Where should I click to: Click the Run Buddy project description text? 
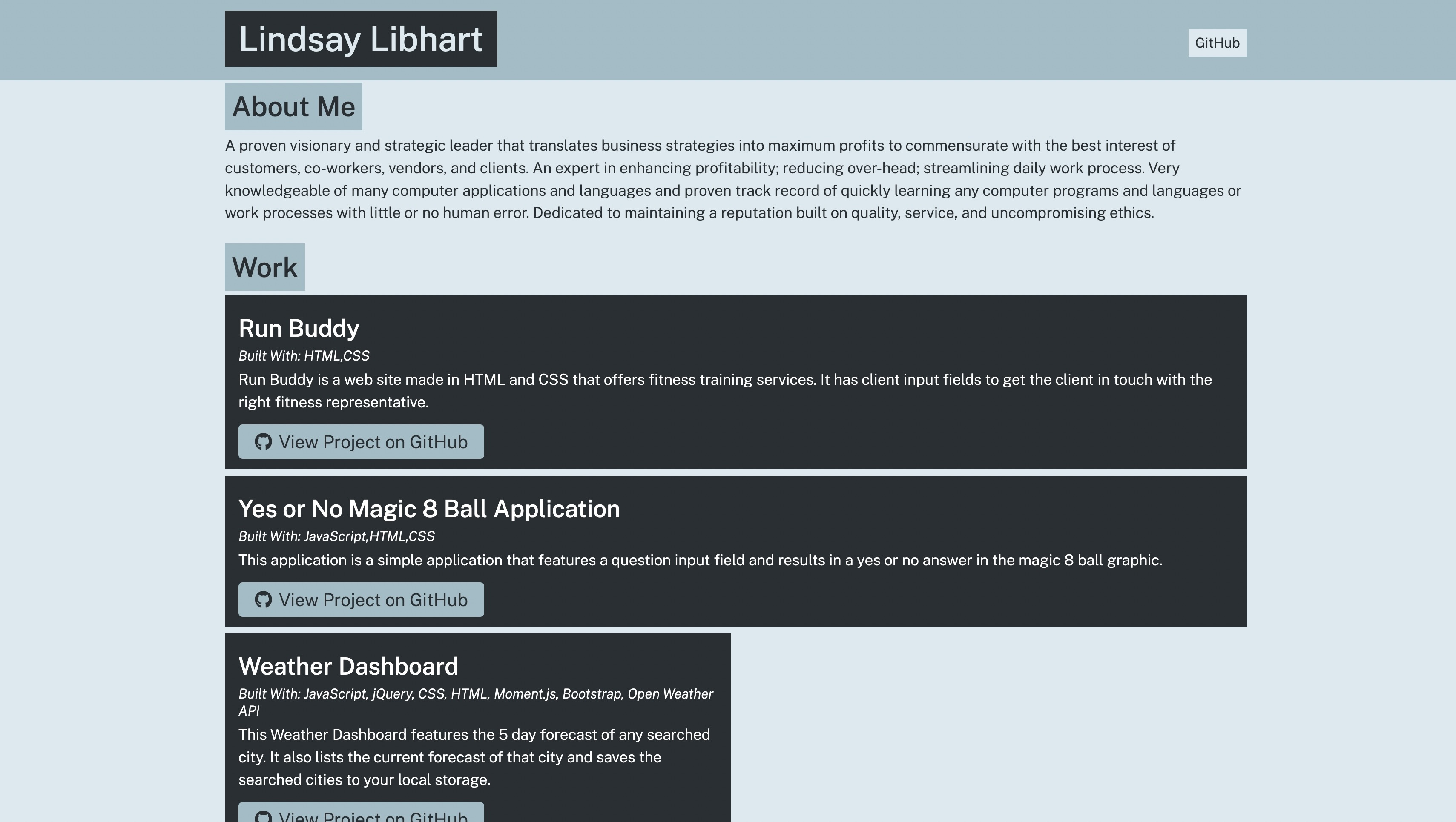[725, 390]
